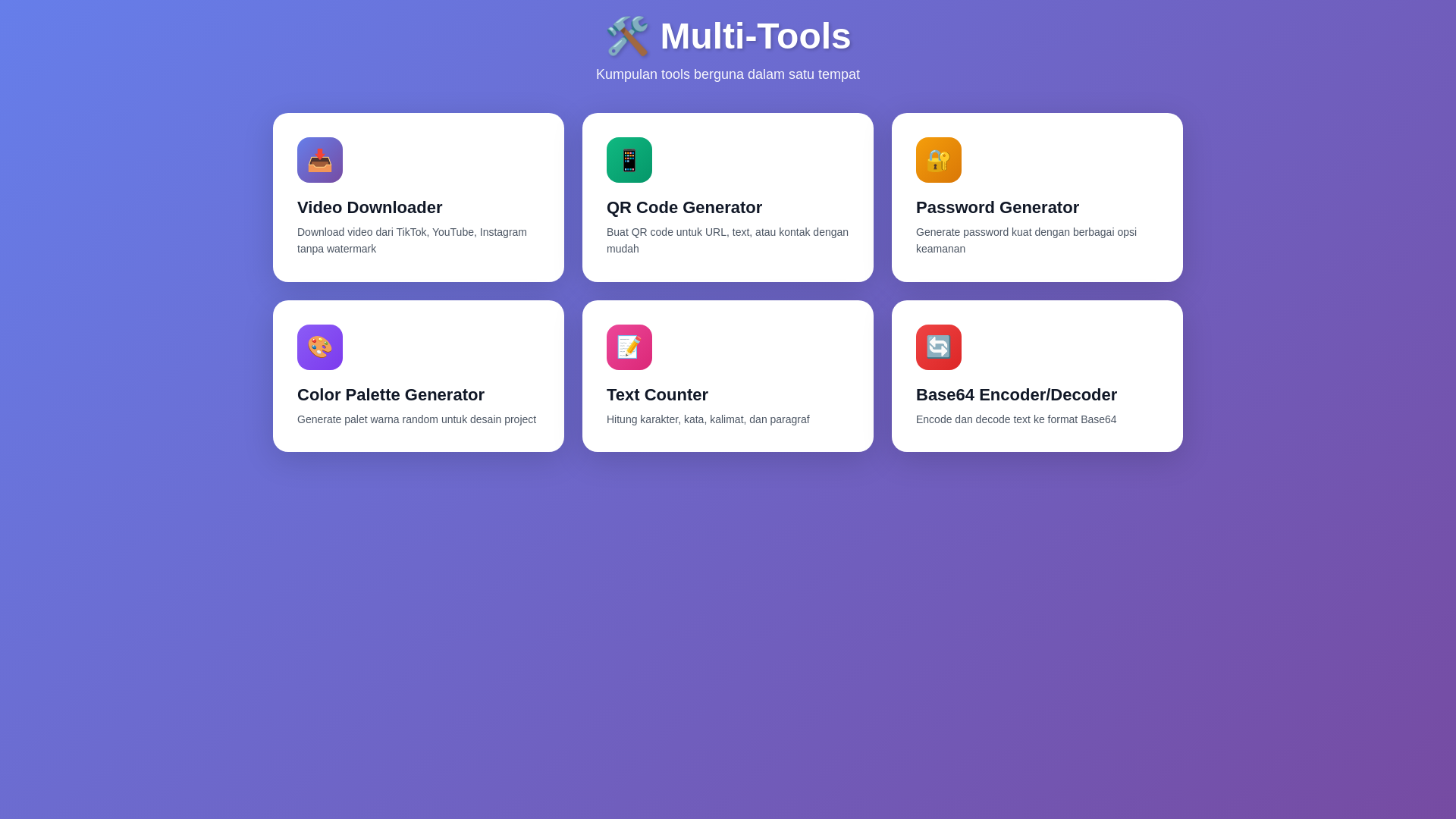Open the Color Palette Generator heading
This screenshot has width=1456, height=819.
point(391,395)
